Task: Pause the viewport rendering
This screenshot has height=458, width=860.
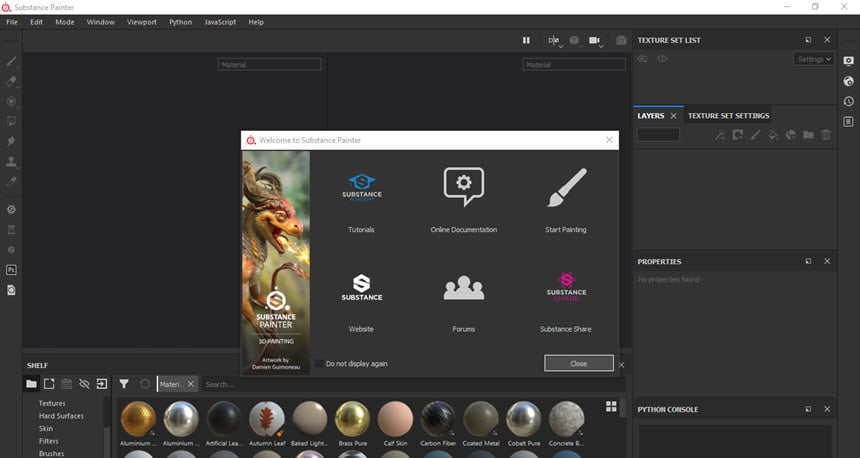Action: pyautogui.click(x=526, y=40)
